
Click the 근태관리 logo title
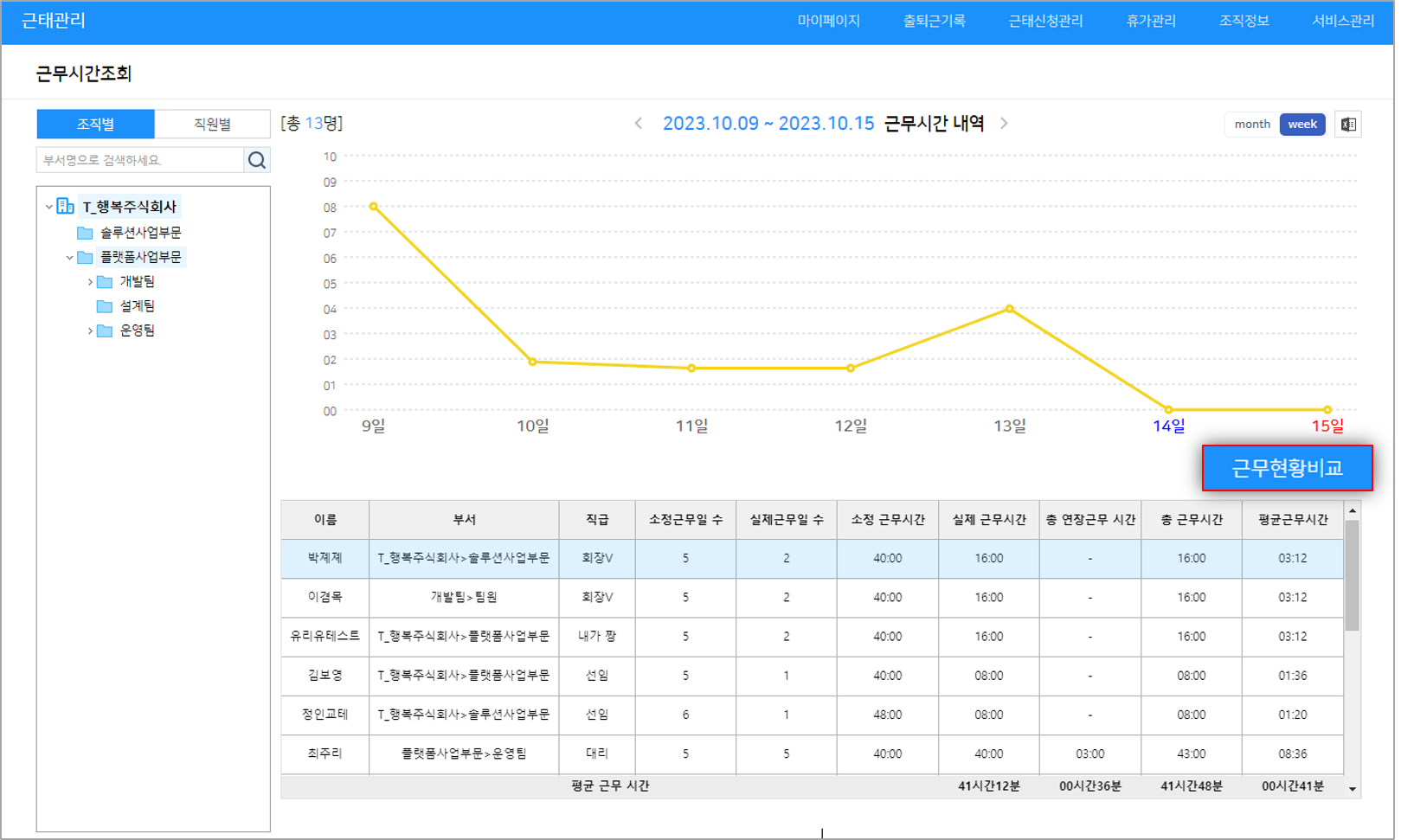[54, 21]
